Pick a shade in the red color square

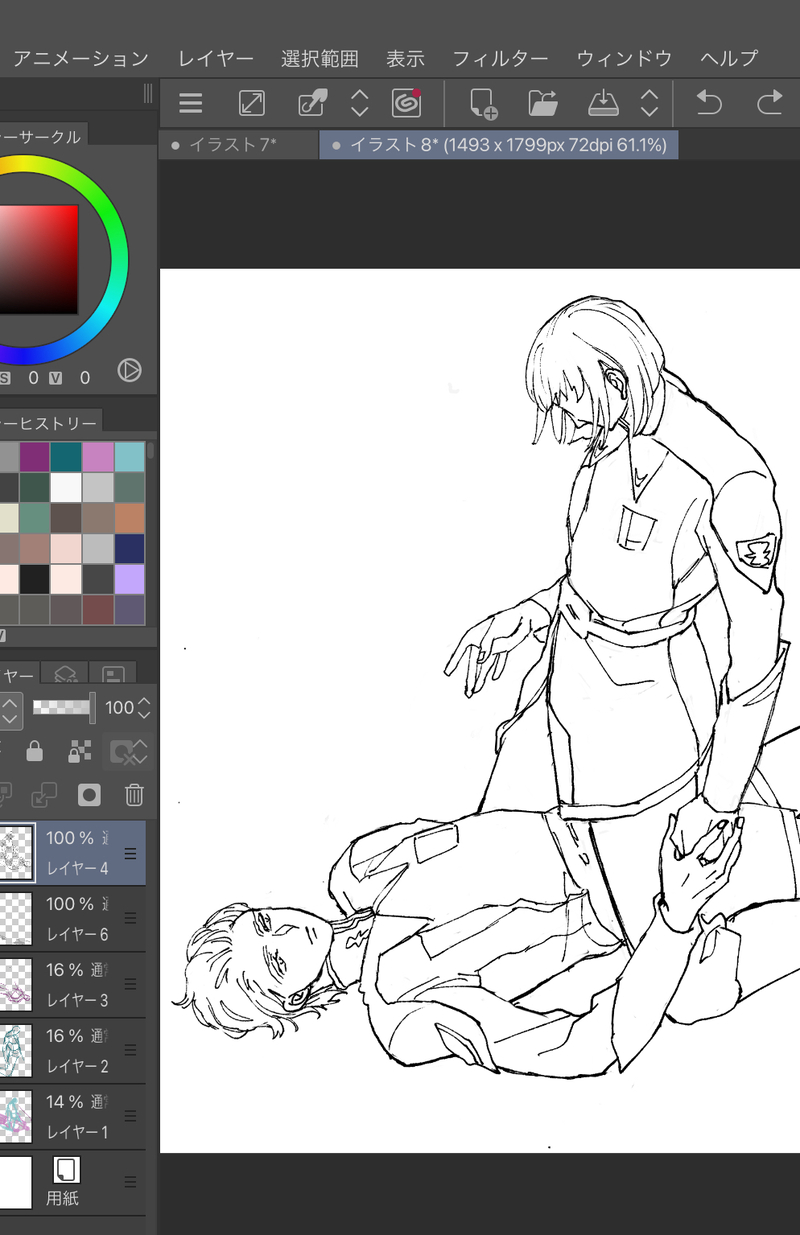pos(38,260)
